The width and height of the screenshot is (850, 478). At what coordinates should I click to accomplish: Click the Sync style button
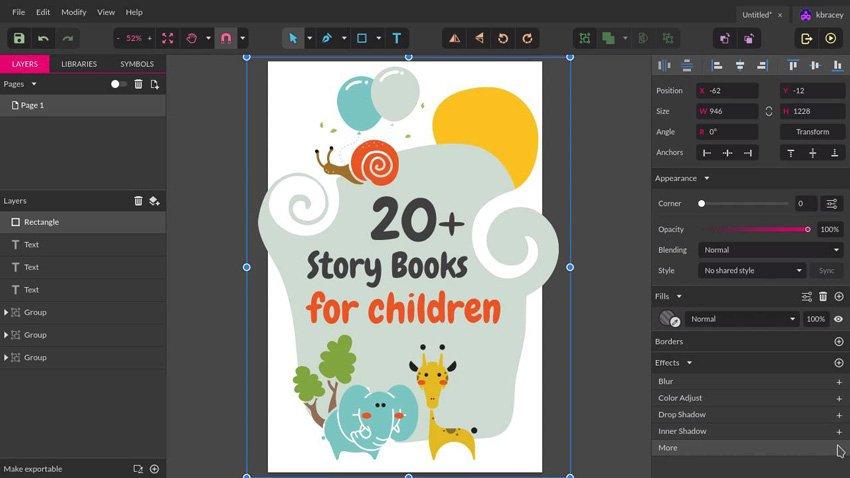pos(826,270)
